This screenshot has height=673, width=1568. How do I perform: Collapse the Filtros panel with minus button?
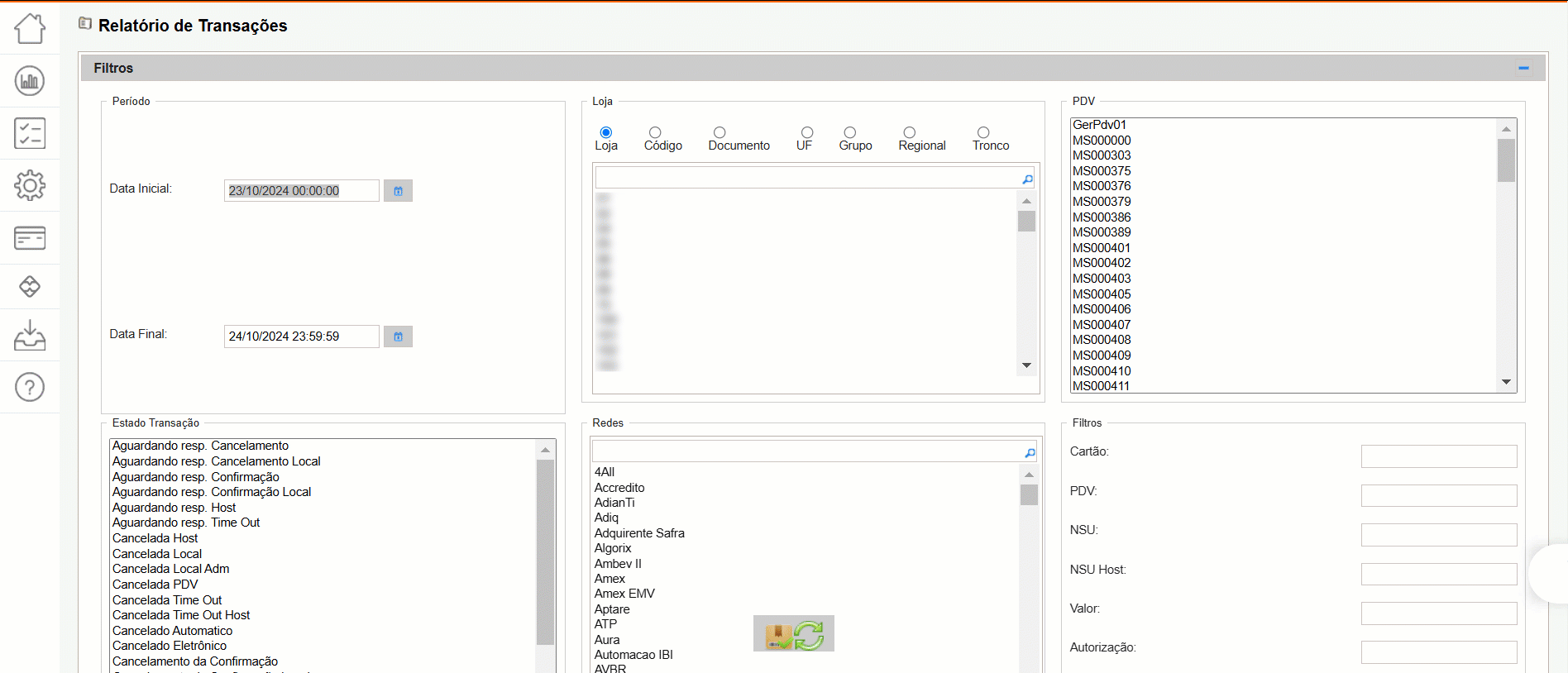1523,68
